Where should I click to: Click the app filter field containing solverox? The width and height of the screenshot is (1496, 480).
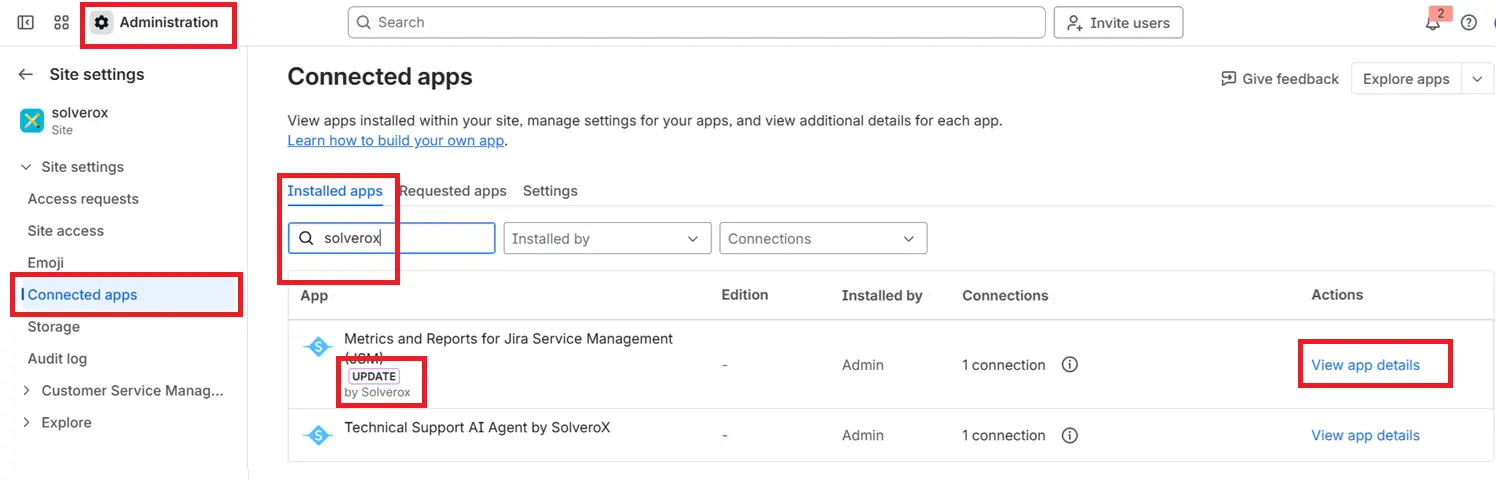pos(392,238)
